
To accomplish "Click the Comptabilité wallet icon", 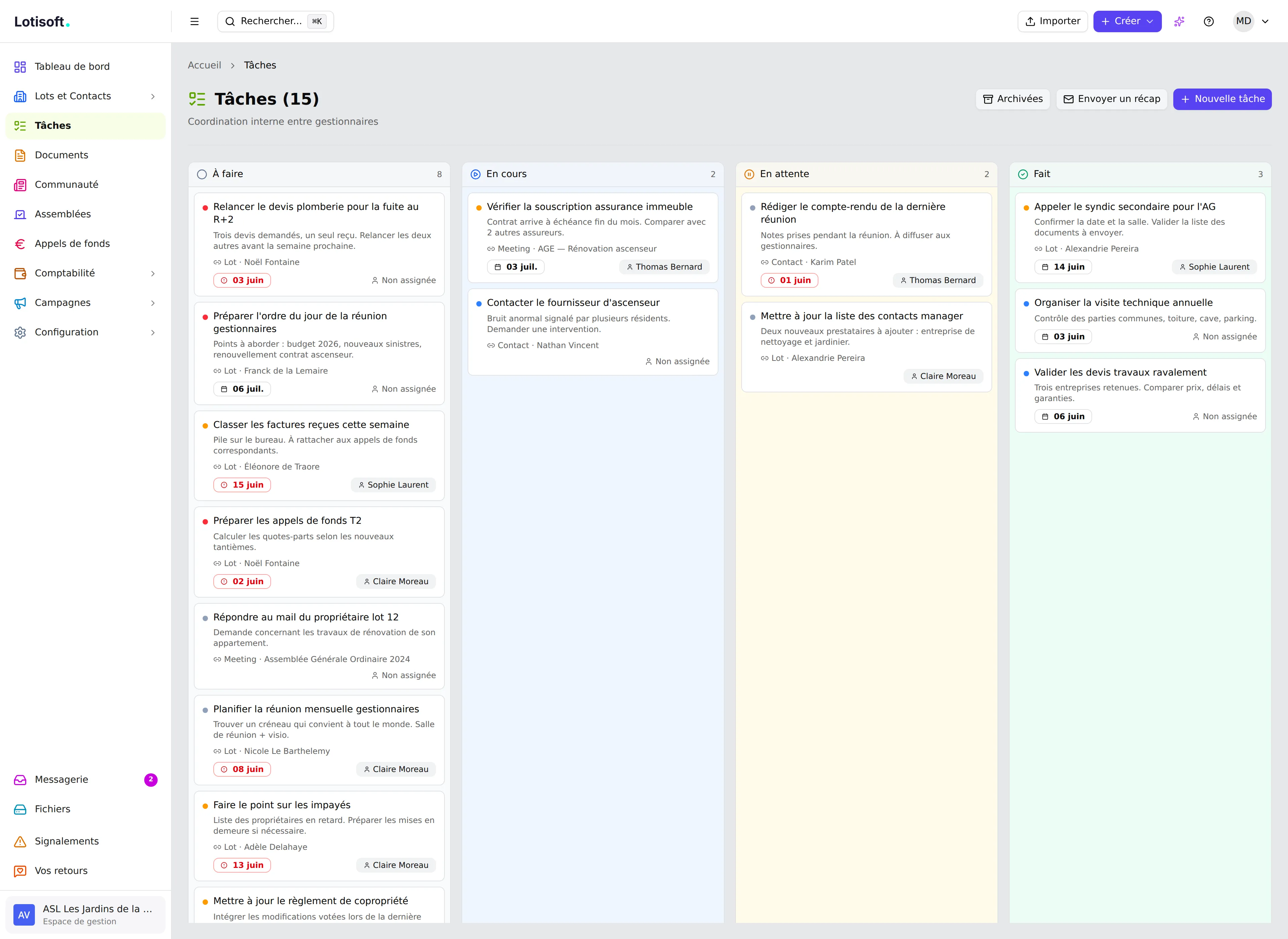I will tap(20, 273).
